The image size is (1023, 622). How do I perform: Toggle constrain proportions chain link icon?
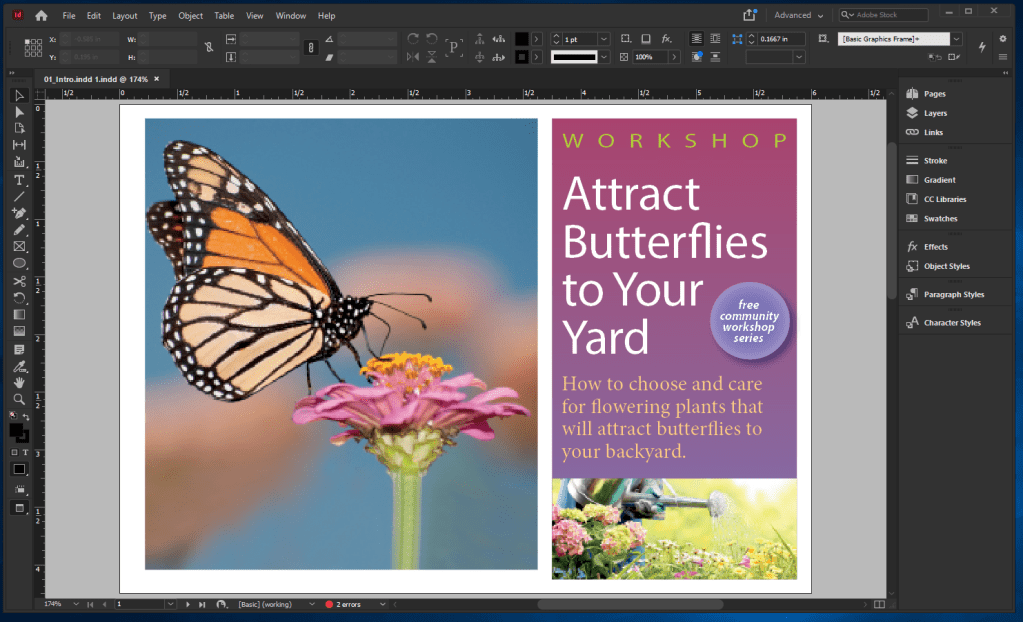click(208, 47)
